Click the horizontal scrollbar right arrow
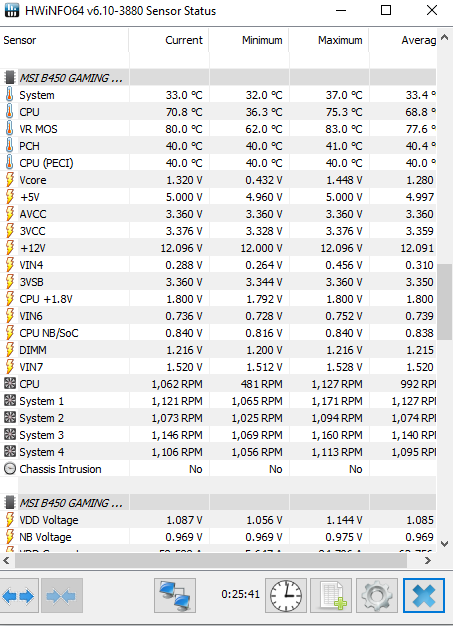453x626 pixels. pyautogui.click(x=428, y=561)
